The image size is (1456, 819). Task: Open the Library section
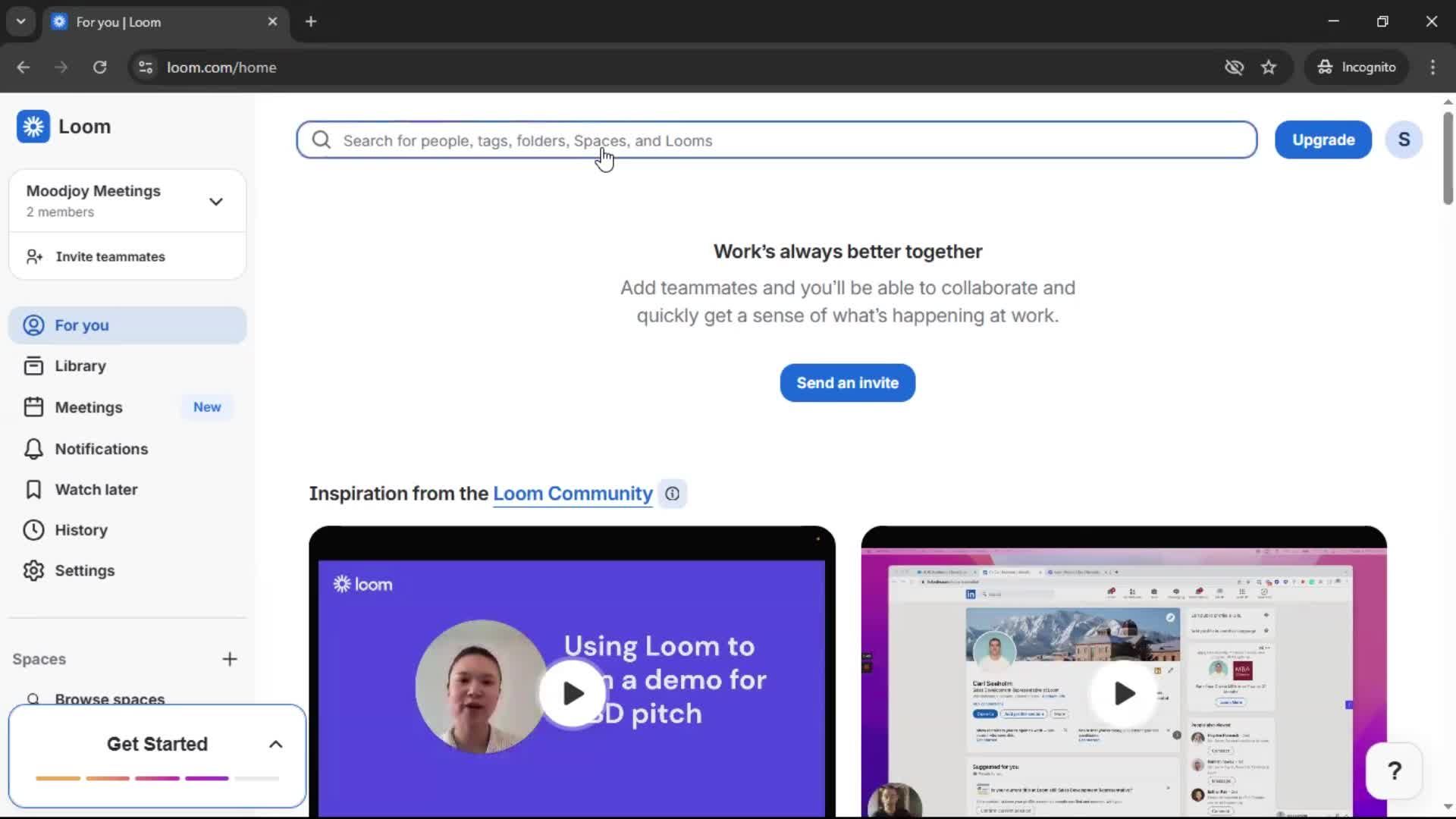[x=81, y=366]
